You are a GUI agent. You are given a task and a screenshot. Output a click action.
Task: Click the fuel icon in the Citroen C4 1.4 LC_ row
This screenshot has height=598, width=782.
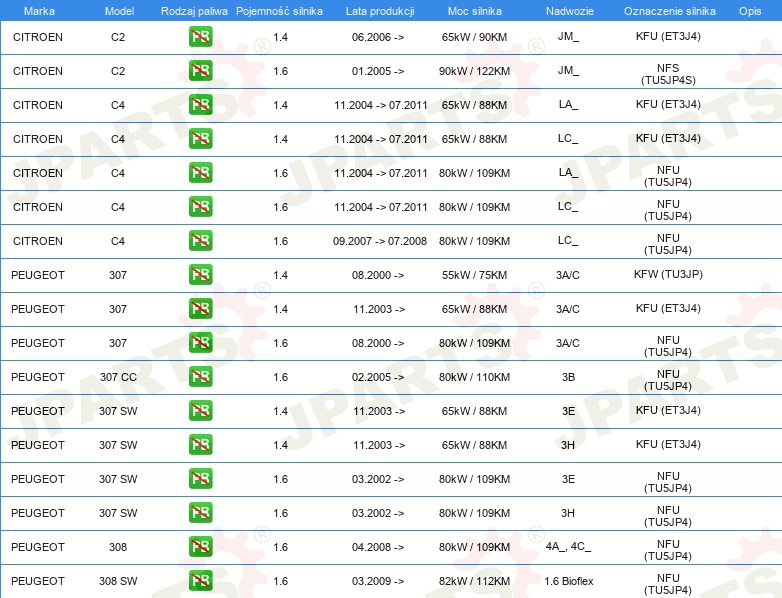tap(200, 139)
